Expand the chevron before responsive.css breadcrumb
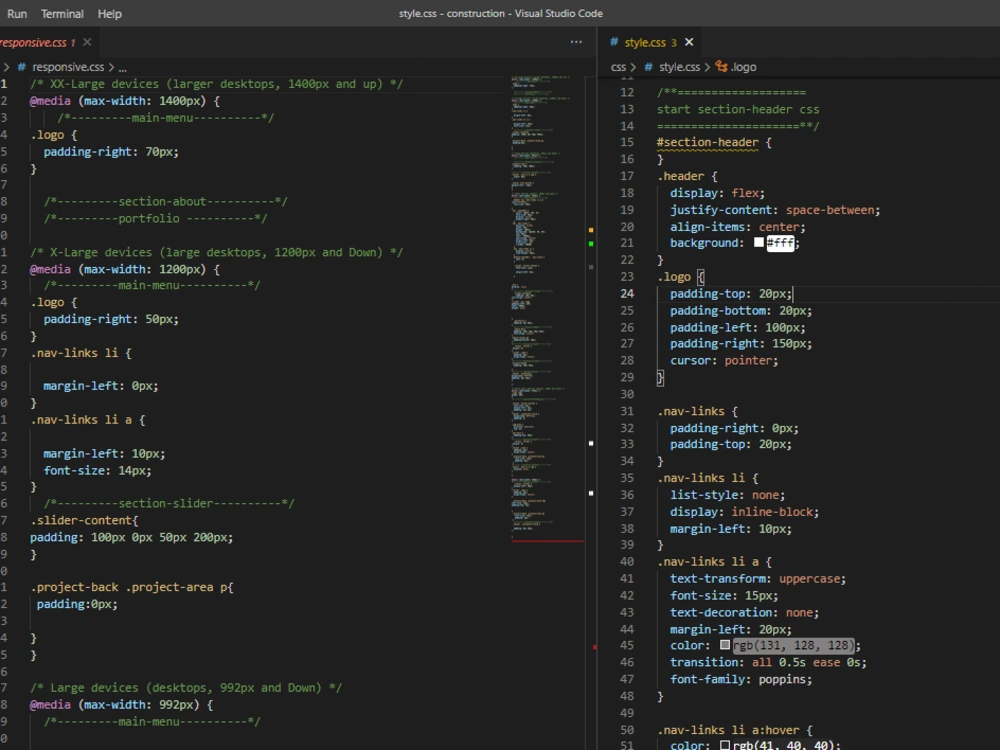1000x750 pixels. point(6,67)
